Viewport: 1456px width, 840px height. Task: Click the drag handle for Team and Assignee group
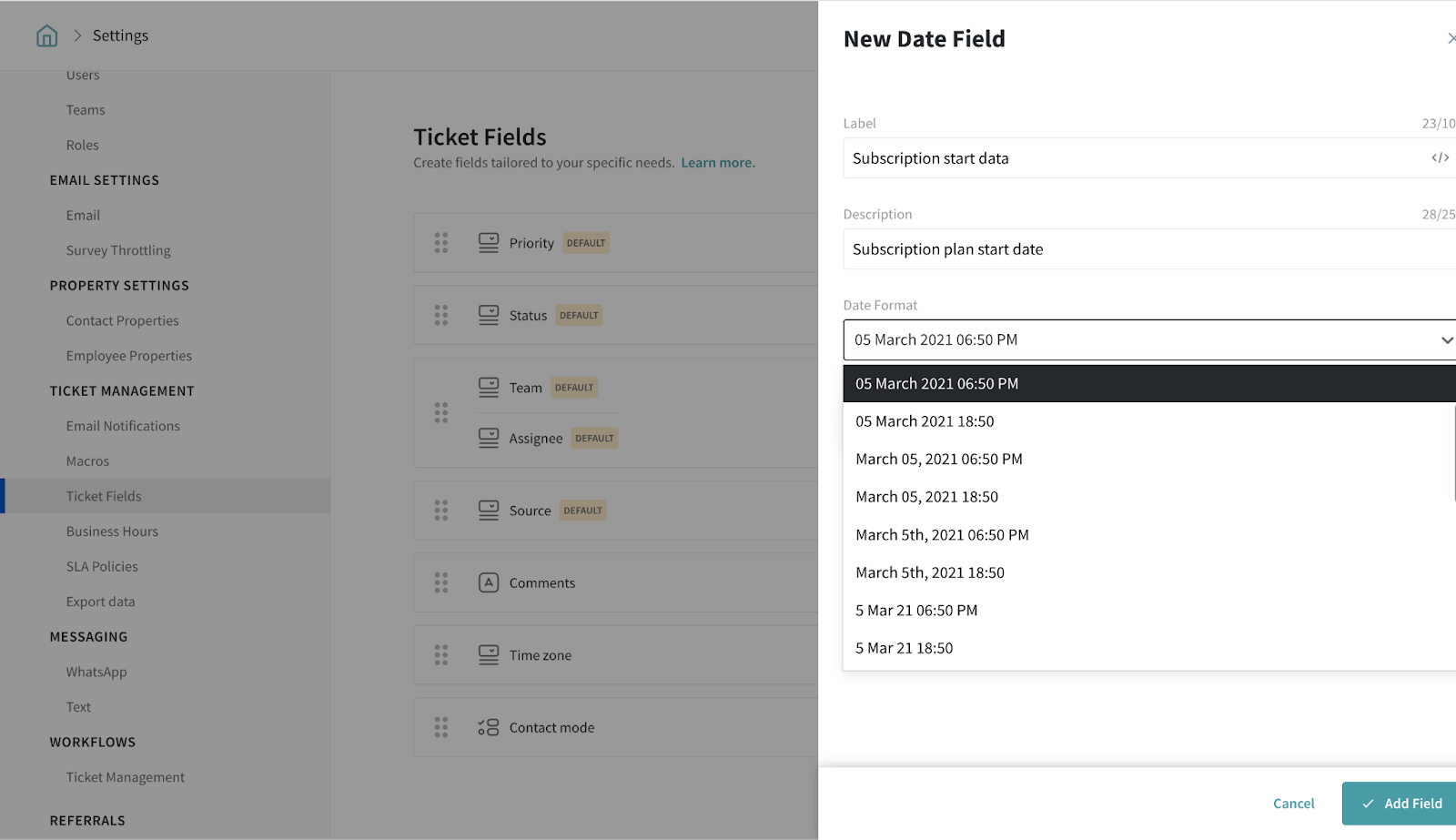(x=441, y=412)
